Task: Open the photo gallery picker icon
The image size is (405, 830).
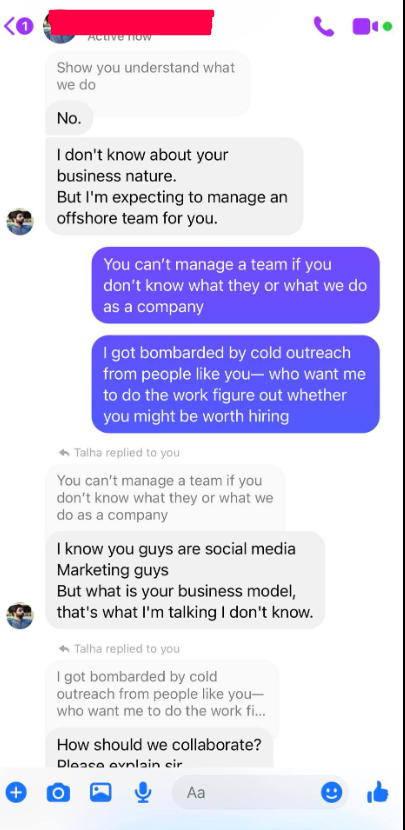Action: [x=101, y=792]
